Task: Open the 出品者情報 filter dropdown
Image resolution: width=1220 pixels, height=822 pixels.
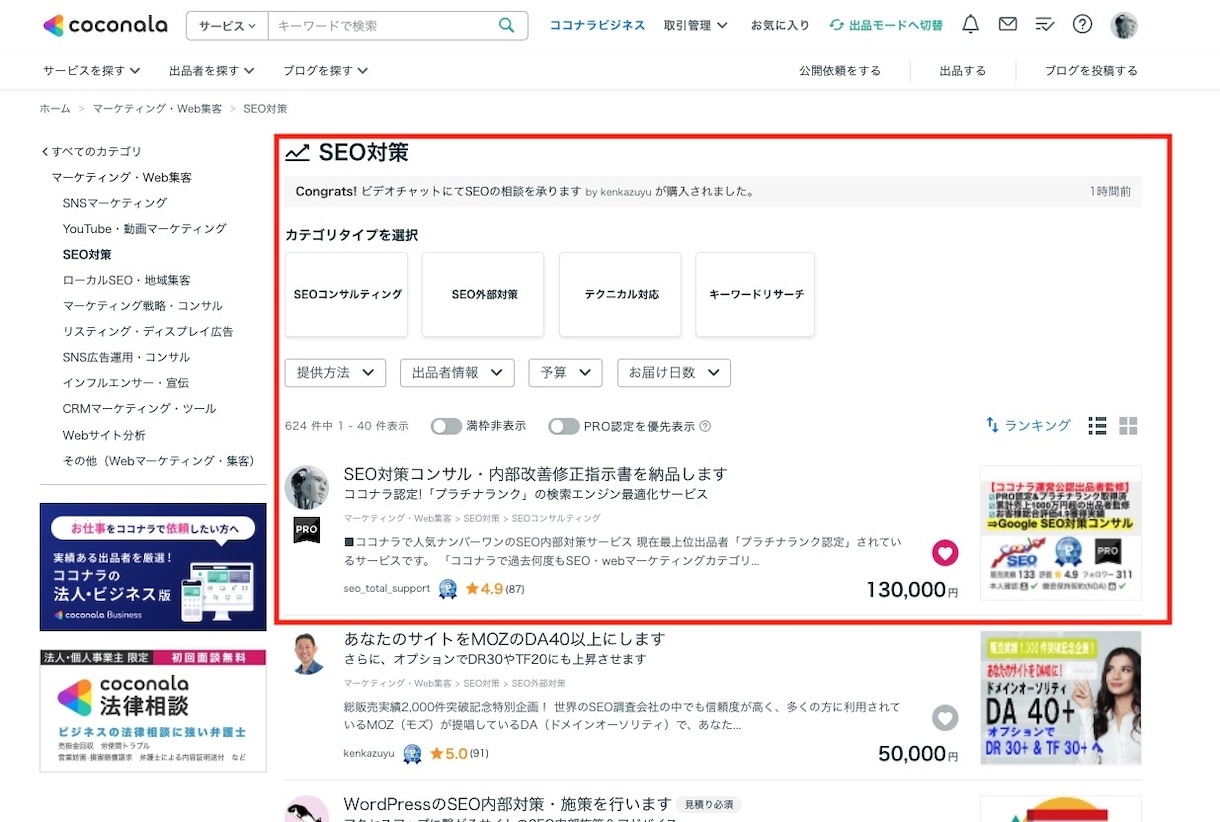Action: 457,373
